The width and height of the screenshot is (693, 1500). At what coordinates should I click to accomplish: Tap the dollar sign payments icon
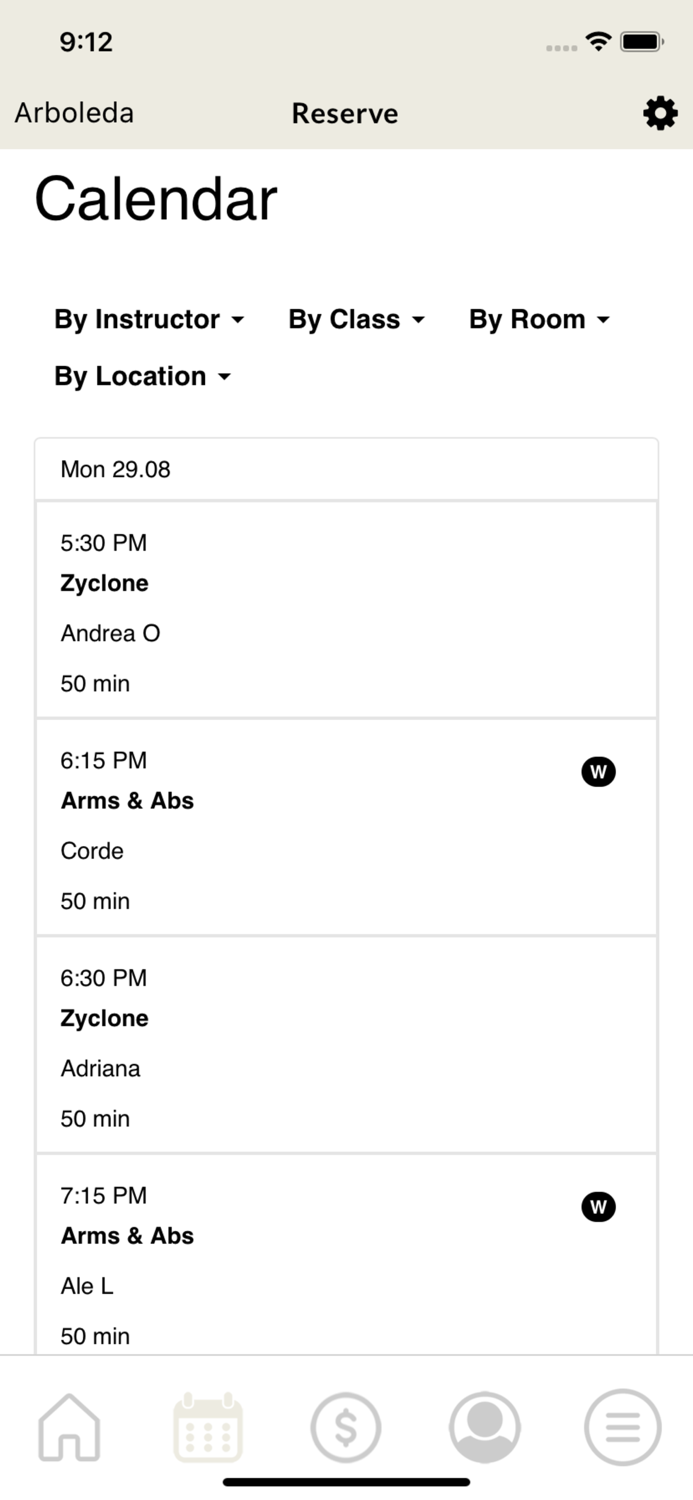tap(346, 1428)
